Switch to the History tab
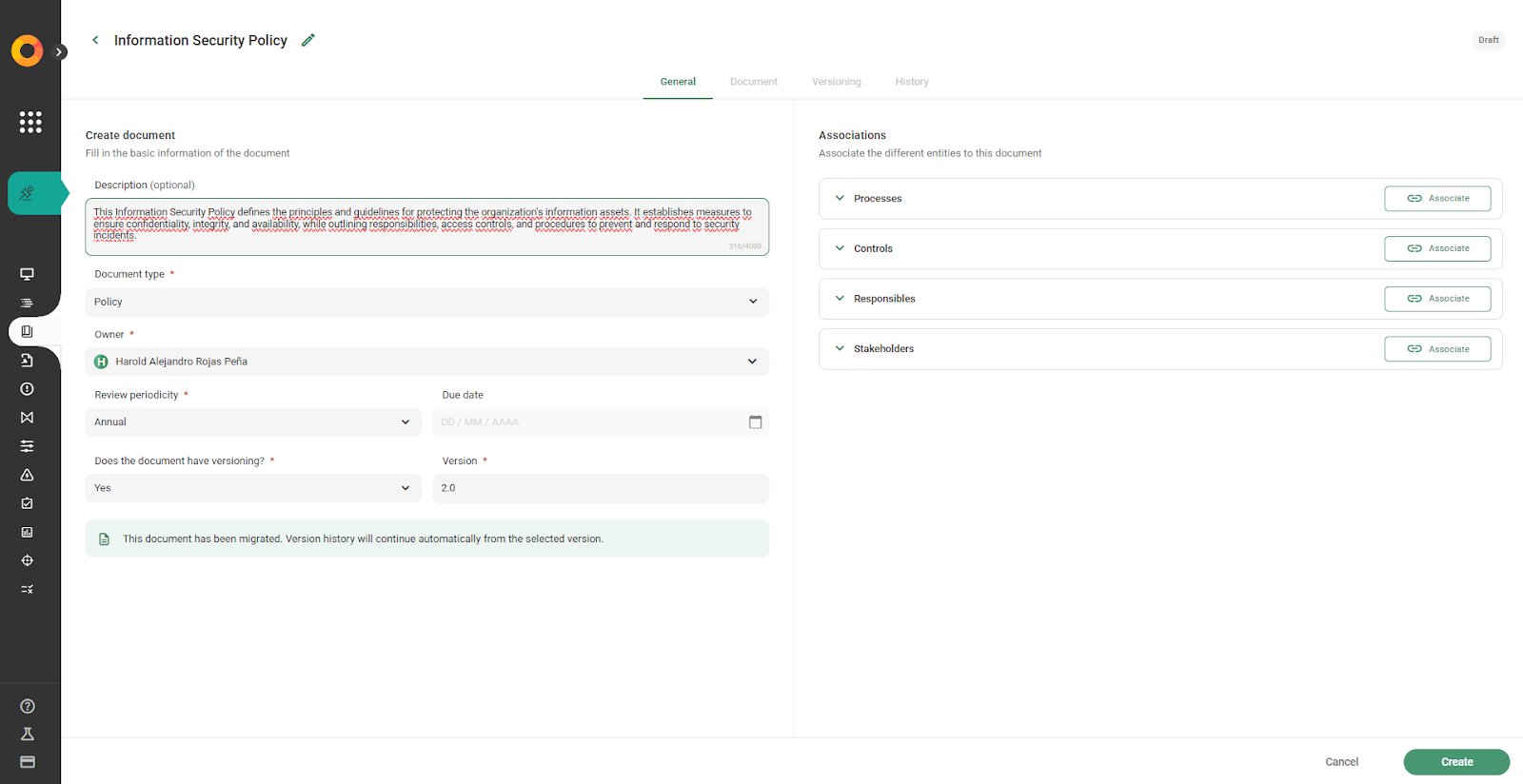Image resolution: width=1523 pixels, height=784 pixels. [x=911, y=82]
